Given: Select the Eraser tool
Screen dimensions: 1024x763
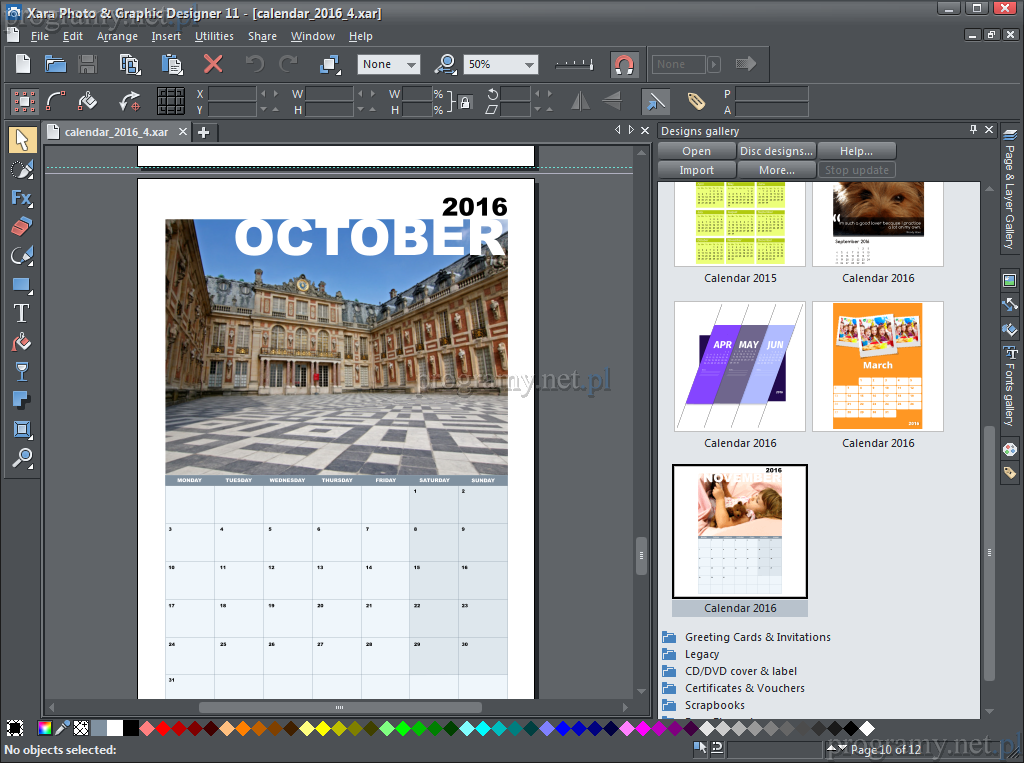Looking at the screenshot, I should click(22, 226).
